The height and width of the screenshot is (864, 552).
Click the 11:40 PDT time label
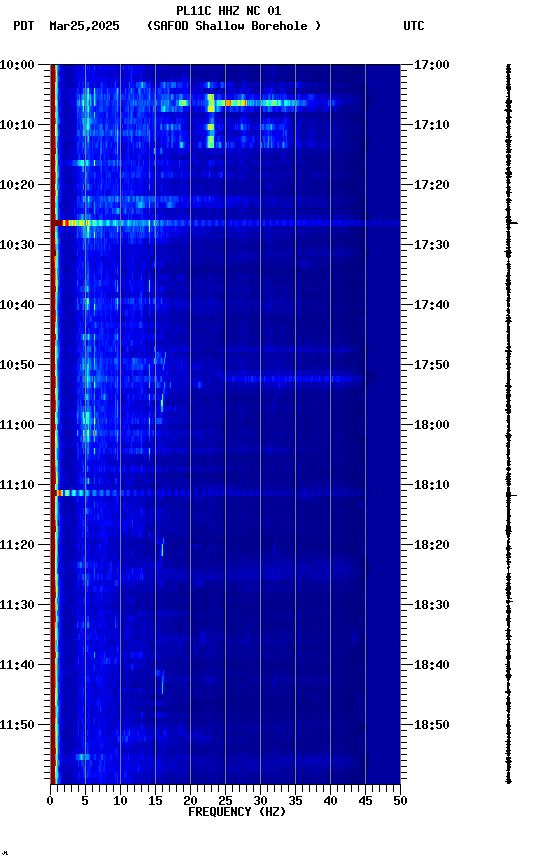click(17, 665)
